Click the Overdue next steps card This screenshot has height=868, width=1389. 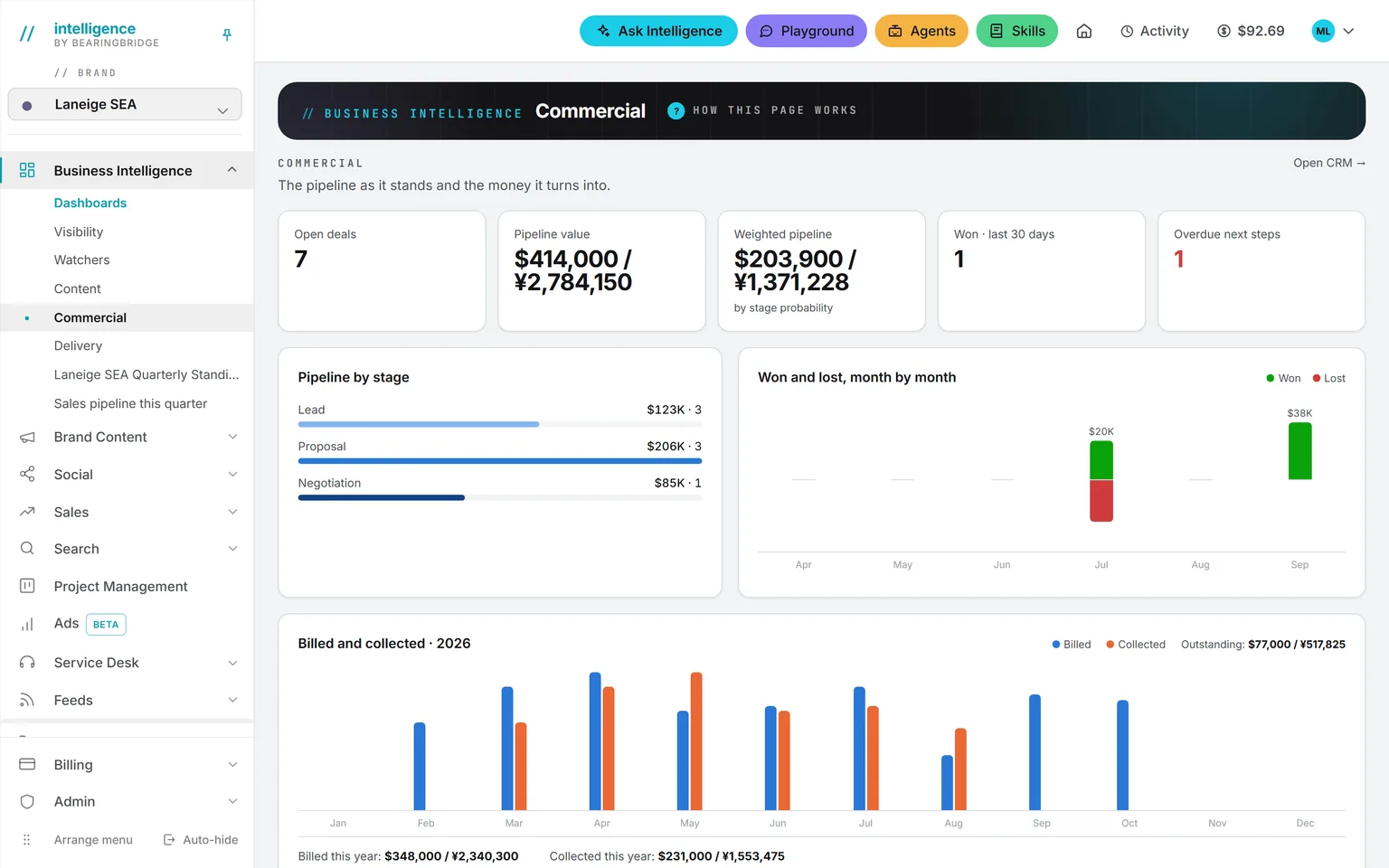click(x=1261, y=271)
